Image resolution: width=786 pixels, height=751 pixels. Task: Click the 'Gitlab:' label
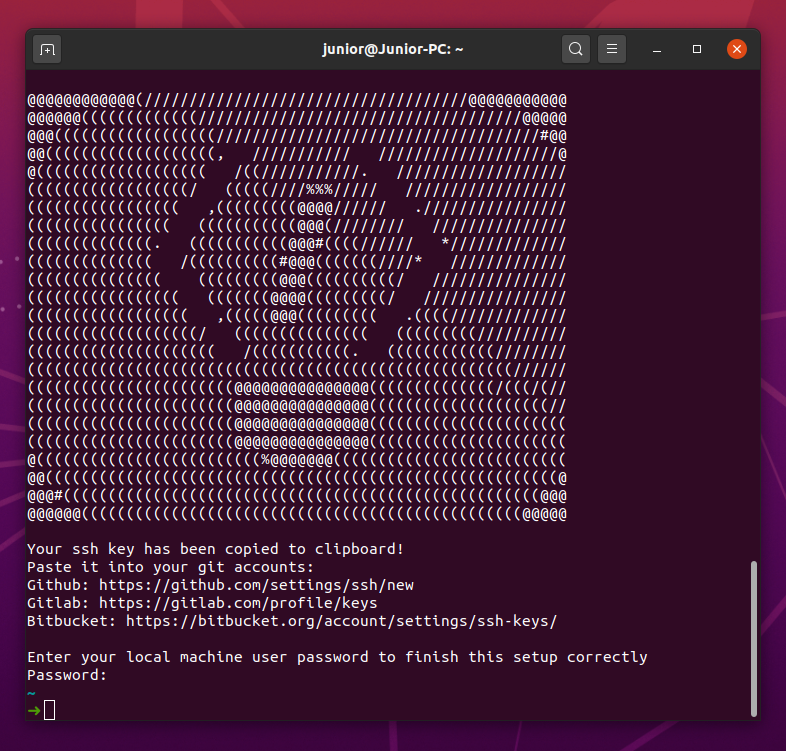[x=58, y=603]
